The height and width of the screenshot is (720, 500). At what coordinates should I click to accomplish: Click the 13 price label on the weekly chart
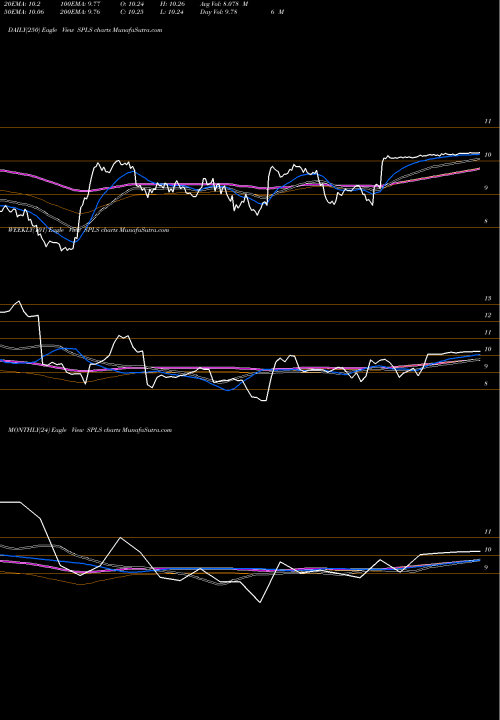coord(488,298)
